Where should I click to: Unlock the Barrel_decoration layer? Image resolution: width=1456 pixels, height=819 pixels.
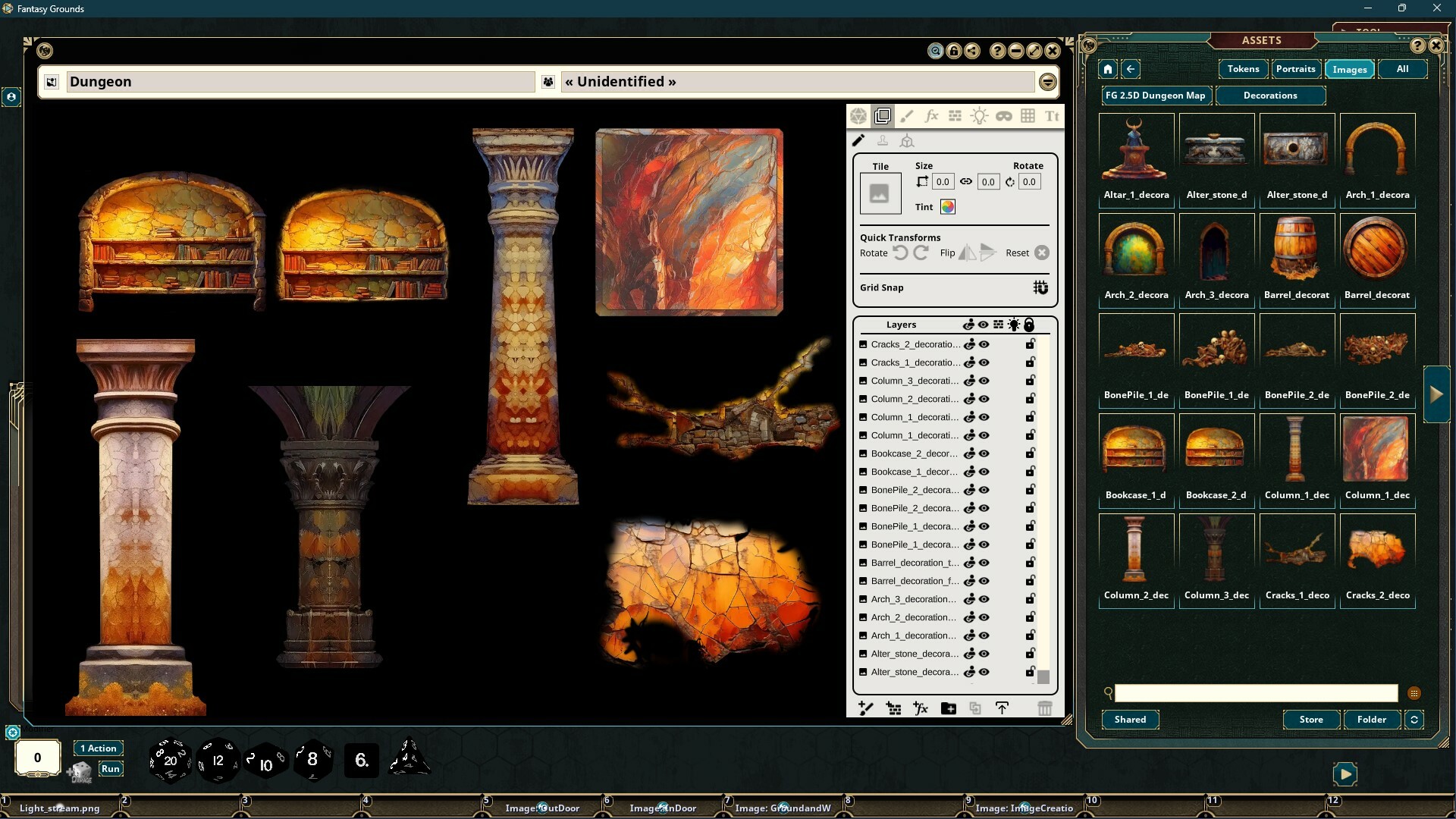coord(1029,563)
